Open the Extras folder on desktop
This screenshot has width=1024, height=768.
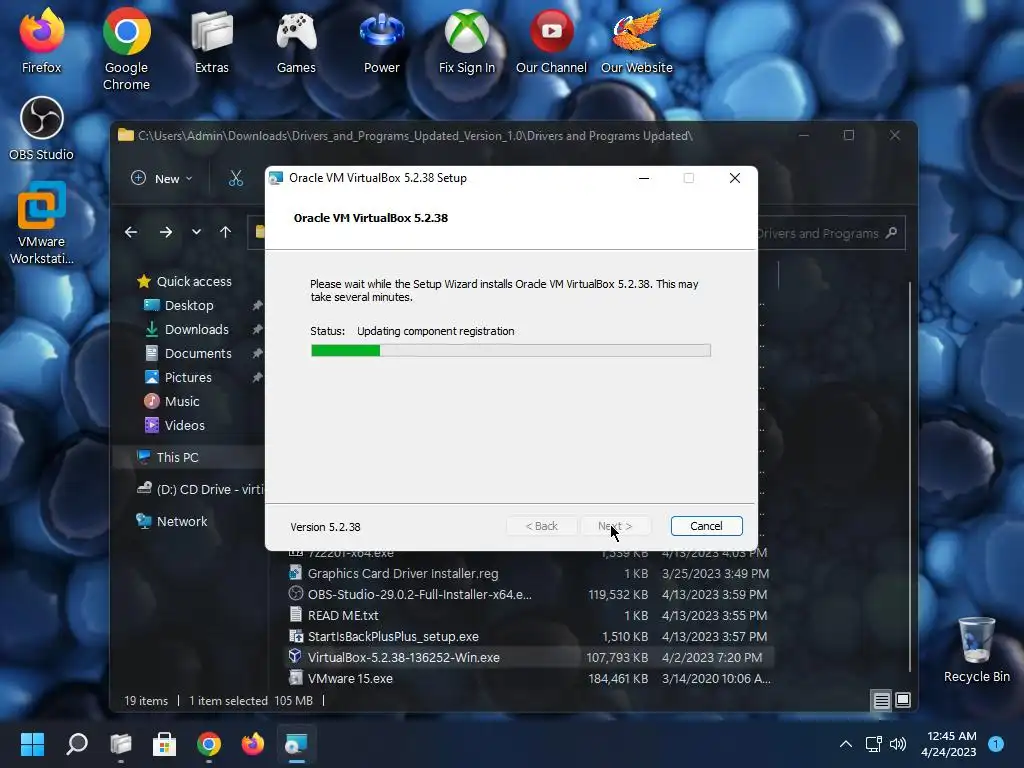212,40
